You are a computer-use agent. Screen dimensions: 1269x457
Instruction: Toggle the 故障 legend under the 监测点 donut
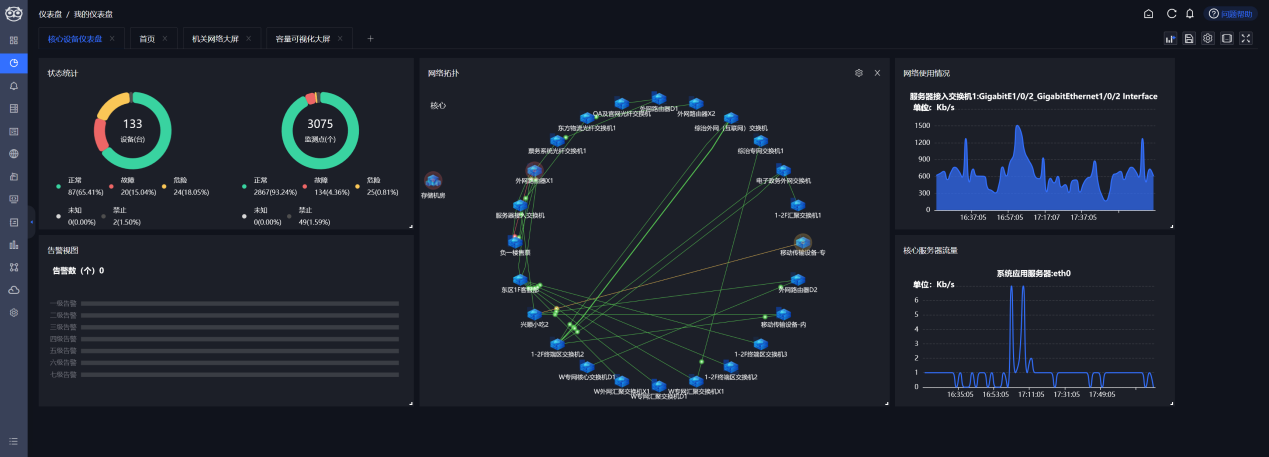321,180
